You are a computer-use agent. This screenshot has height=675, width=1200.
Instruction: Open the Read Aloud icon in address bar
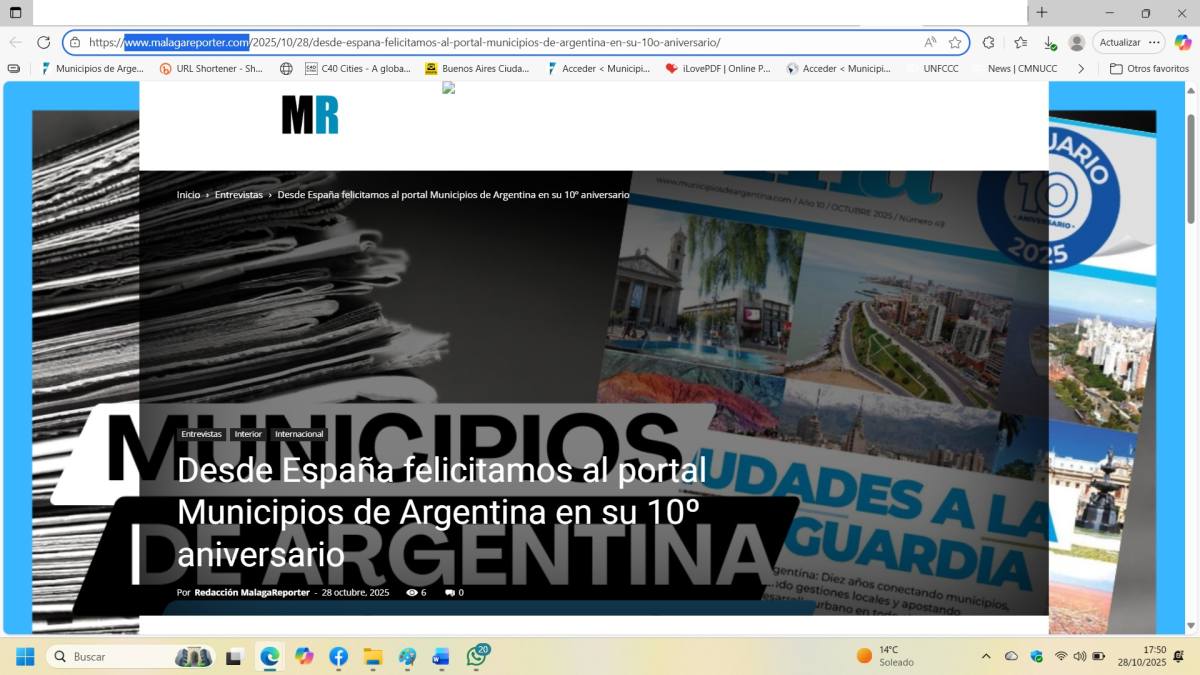click(x=930, y=42)
